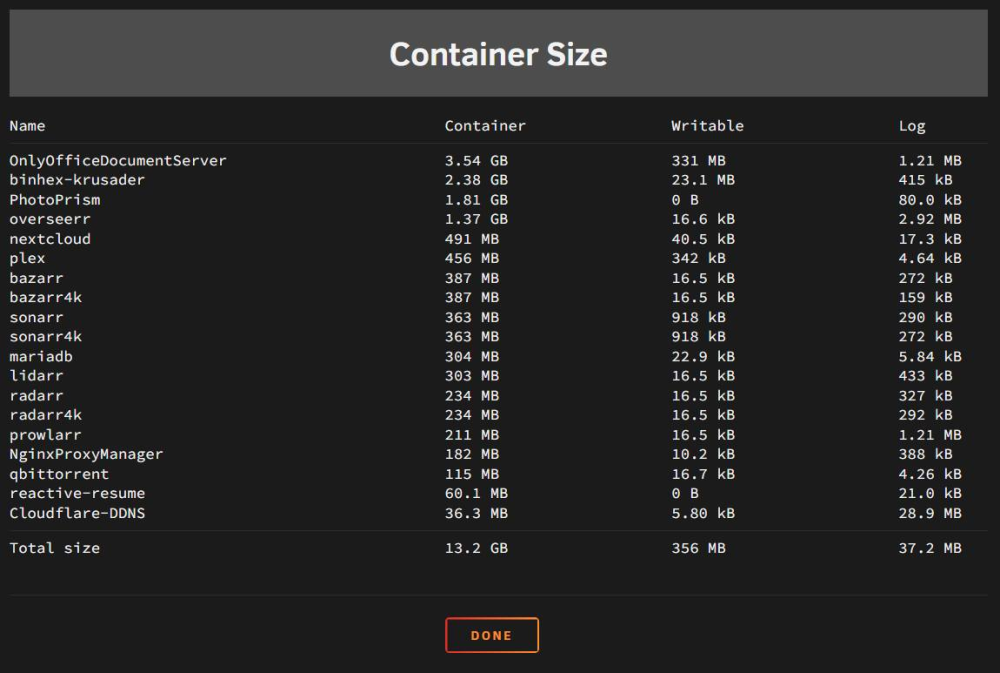Click the plex container name
Viewport: 1000px width, 673px height.
coord(27,258)
